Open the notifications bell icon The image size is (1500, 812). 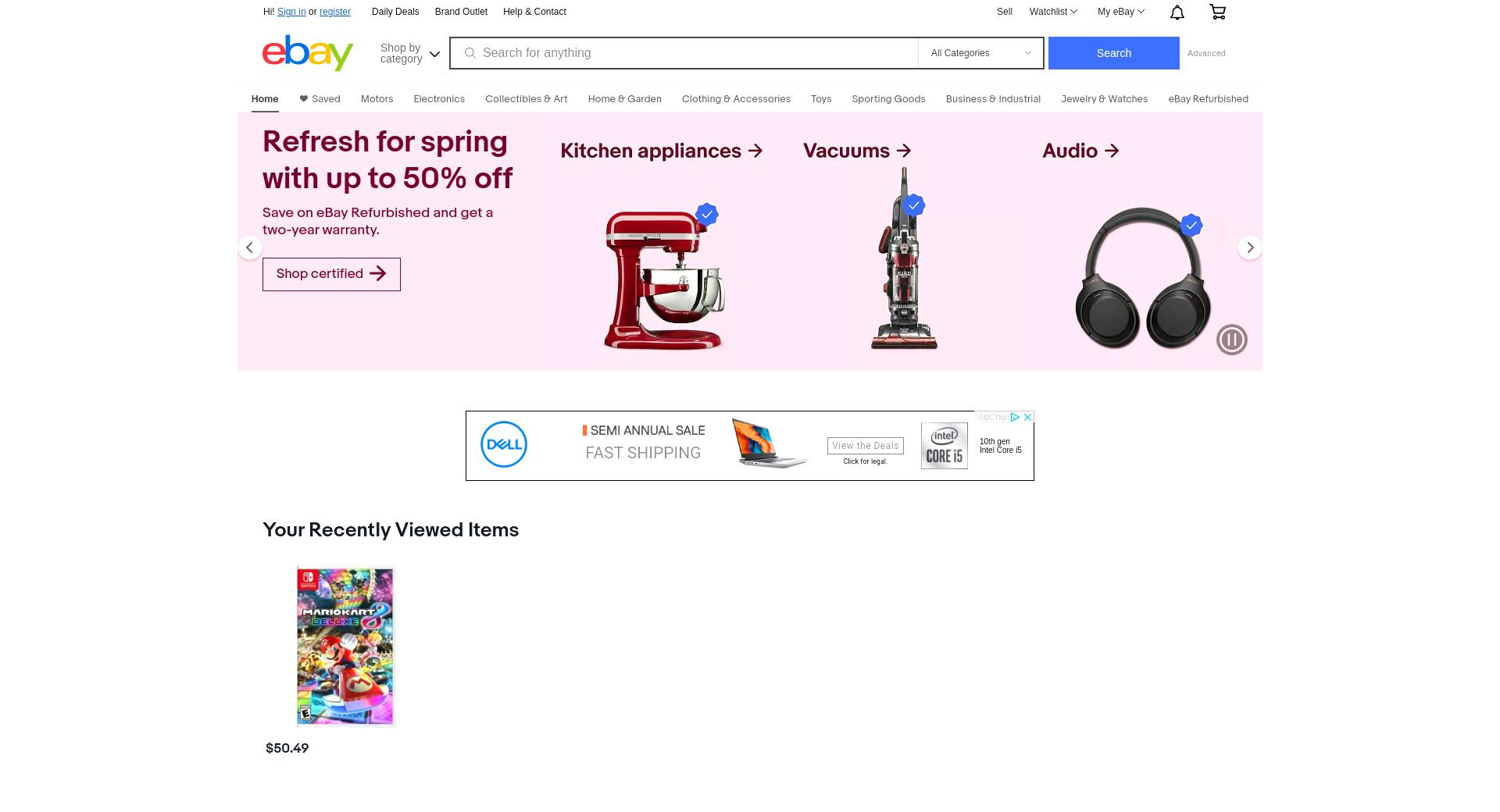point(1177,12)
